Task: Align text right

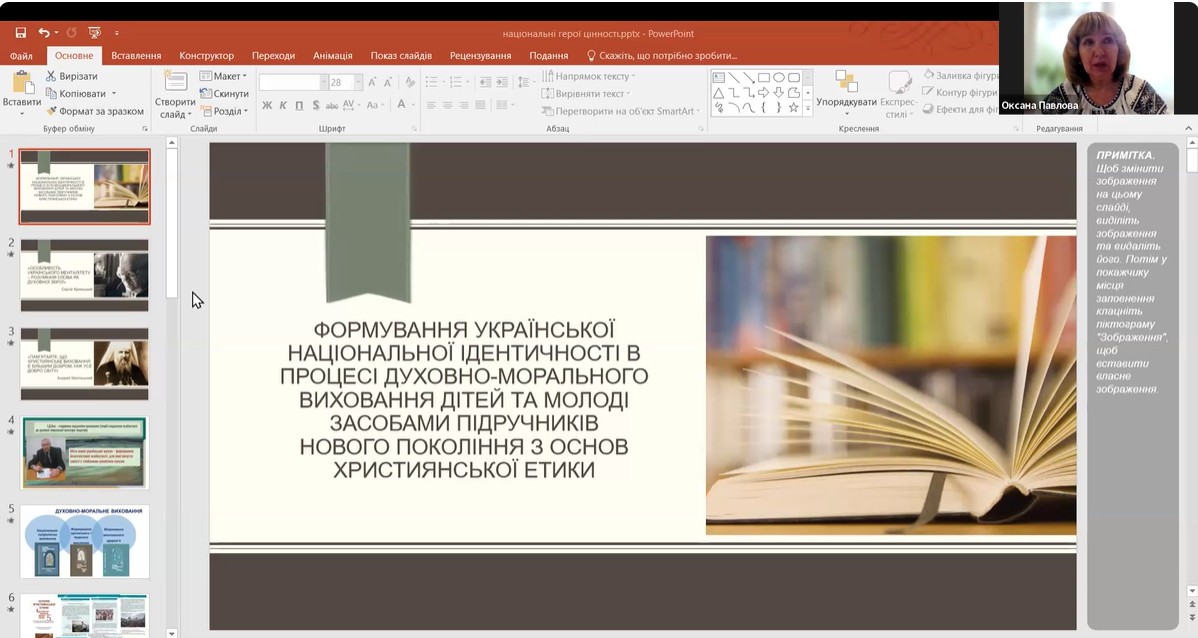Action: (x=464, y=105)
